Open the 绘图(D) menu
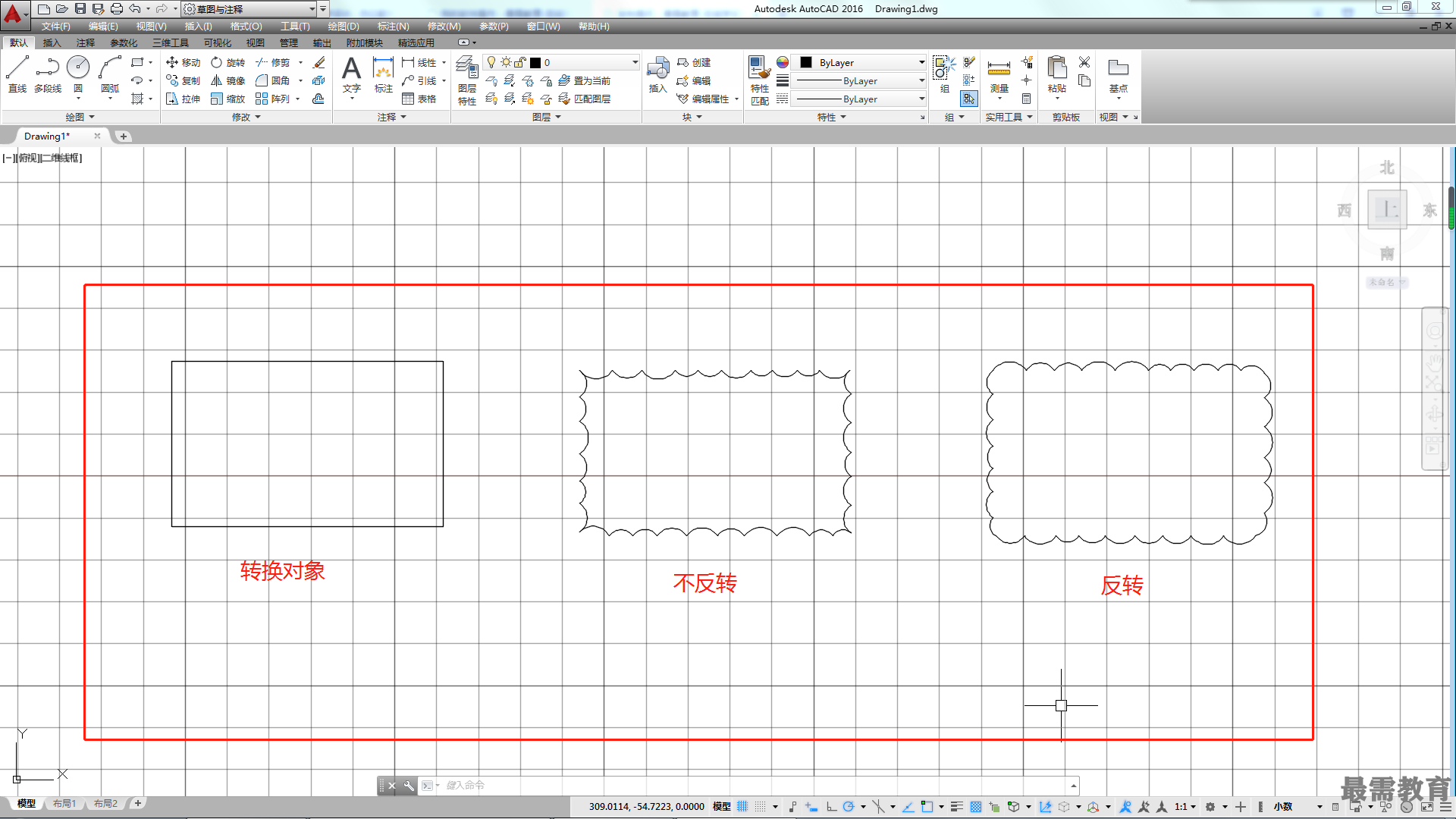Viewport: 1456px width, 819px height. [x=344, y=27]
